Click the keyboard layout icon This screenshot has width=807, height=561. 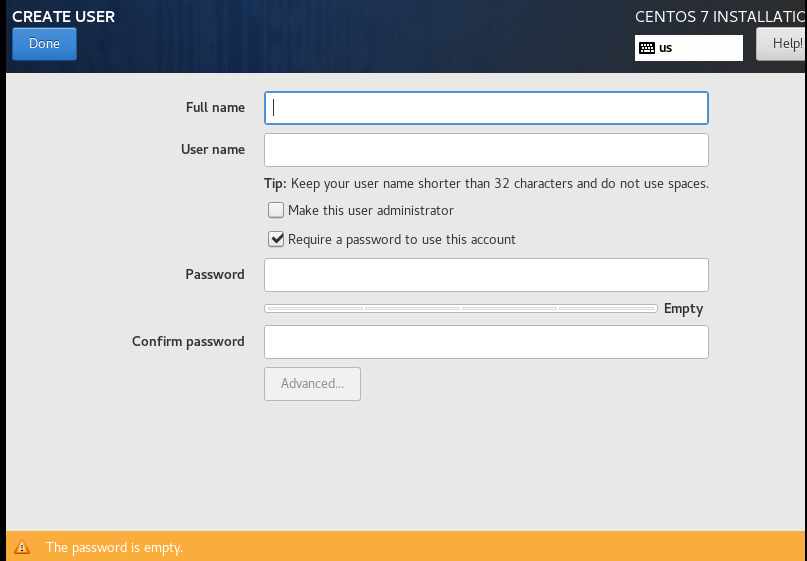[x=646, y=48]
